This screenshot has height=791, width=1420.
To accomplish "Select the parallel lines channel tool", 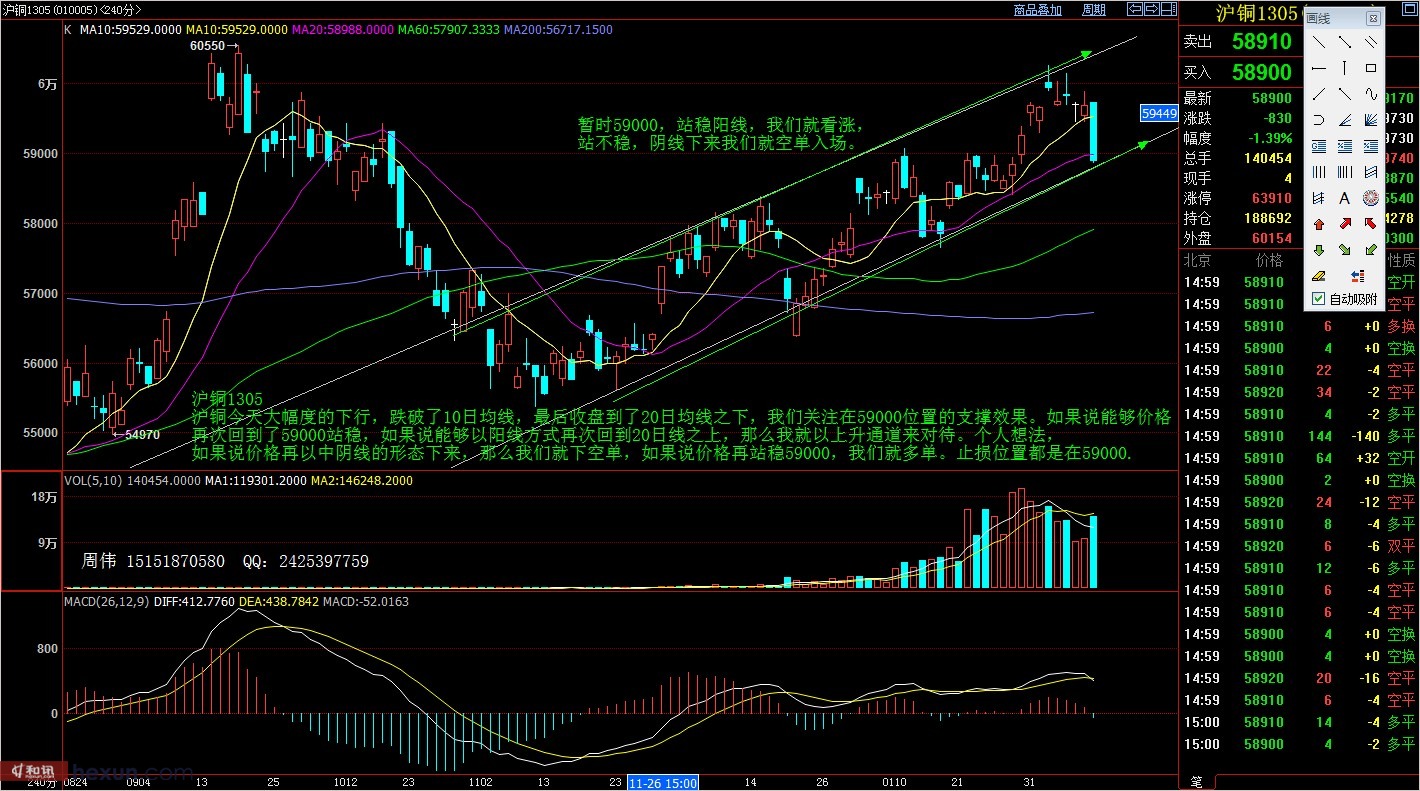I will click(1371, 42).
